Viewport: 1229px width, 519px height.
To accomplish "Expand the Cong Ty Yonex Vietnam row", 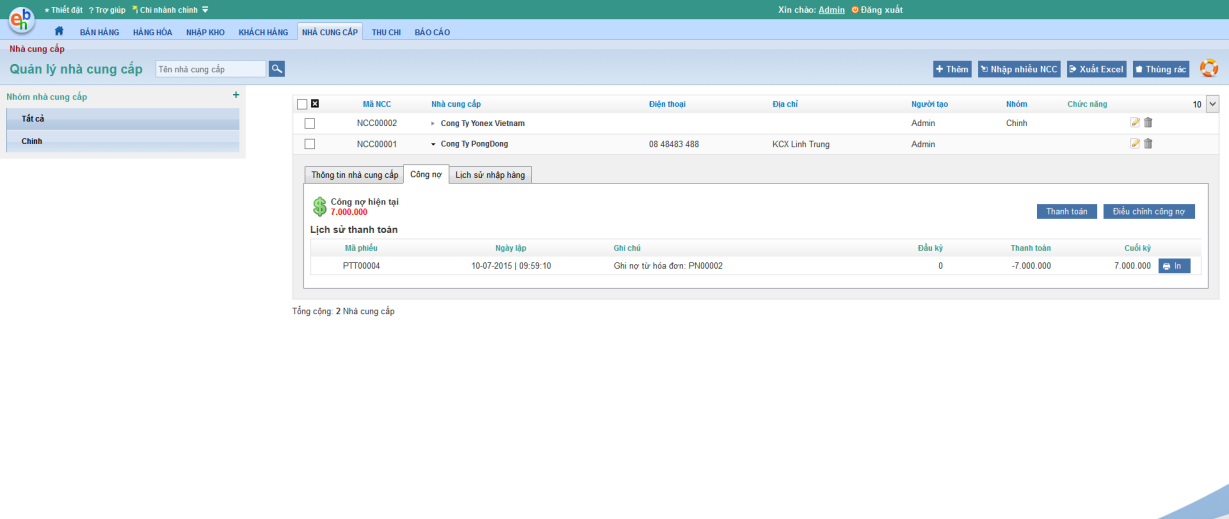I will [x=433, y=123].
